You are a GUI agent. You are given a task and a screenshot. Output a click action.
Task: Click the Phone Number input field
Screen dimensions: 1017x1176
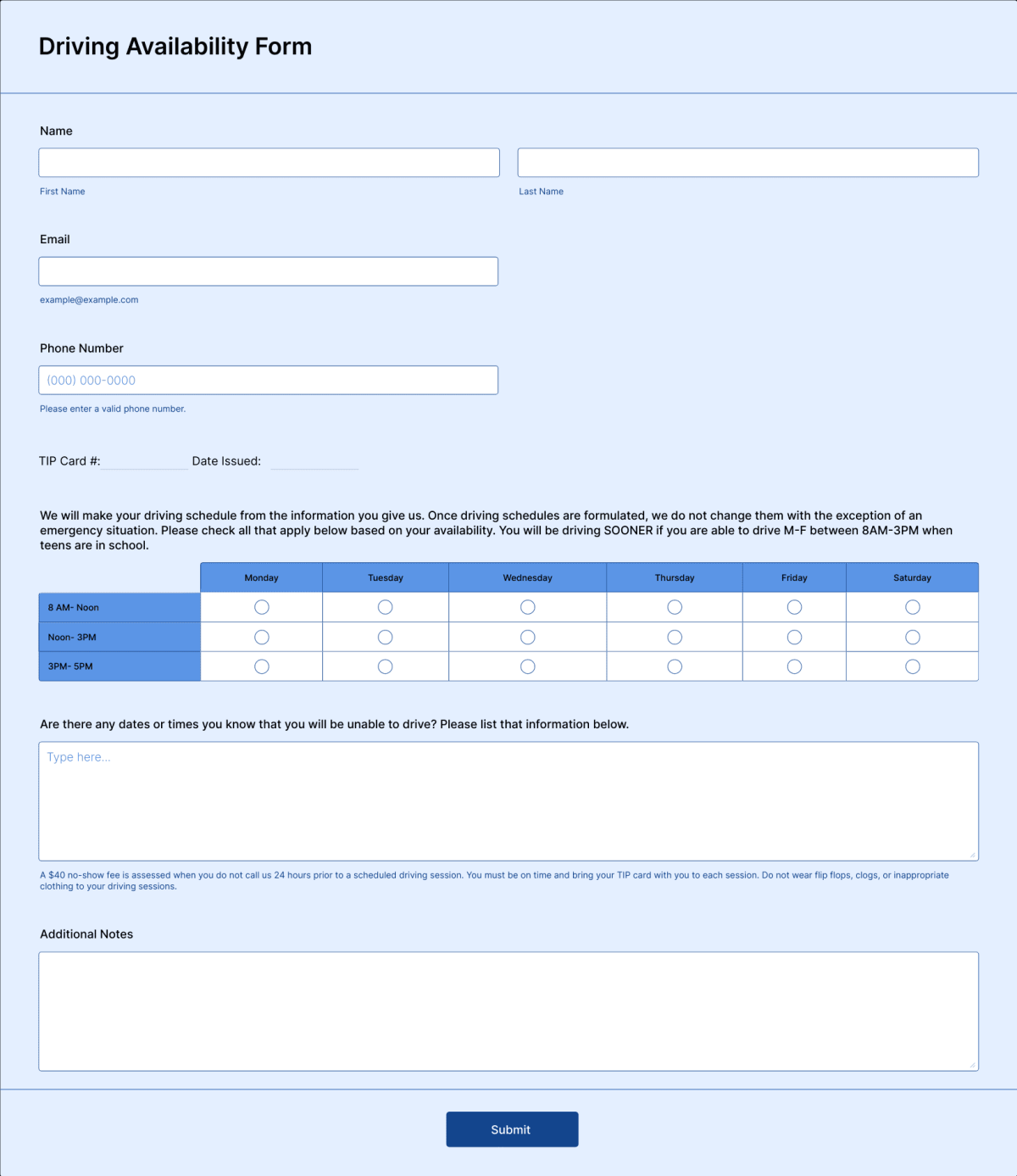point(269,380)
